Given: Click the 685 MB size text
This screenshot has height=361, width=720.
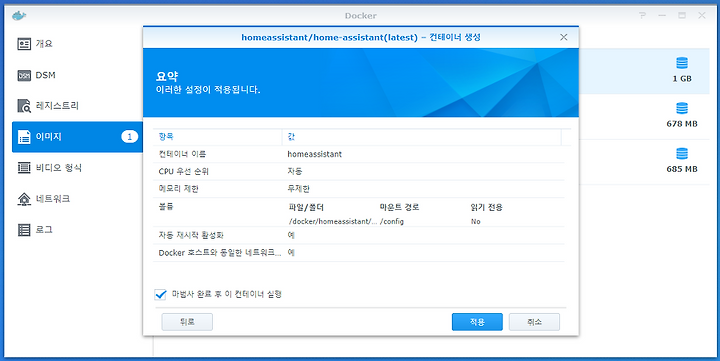Looking at the screenshot, I should 682,169.
